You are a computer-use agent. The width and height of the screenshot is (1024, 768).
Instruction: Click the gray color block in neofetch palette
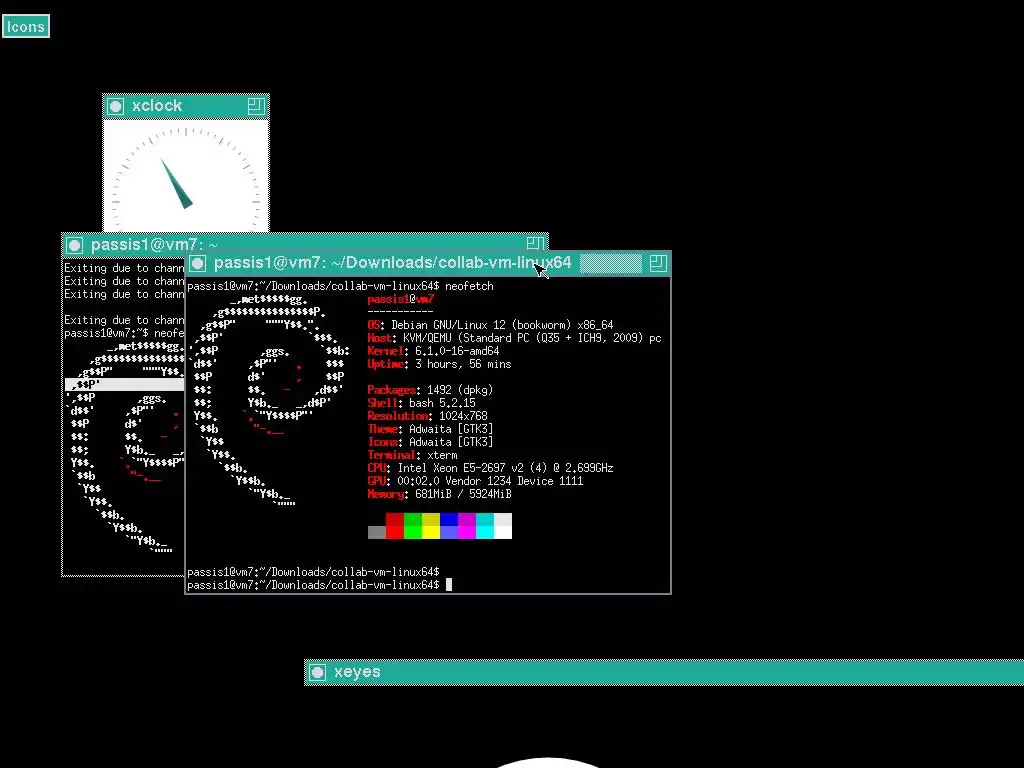(377, 532)
